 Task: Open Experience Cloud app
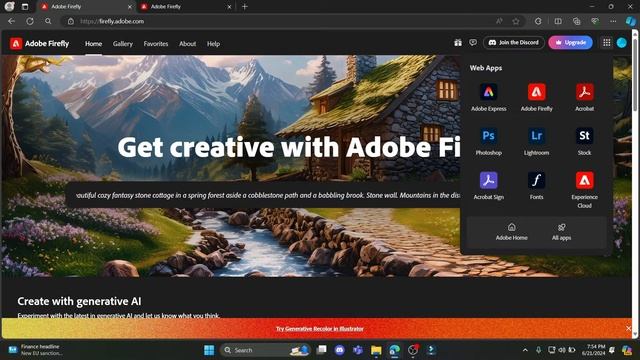tap(584, 190)
